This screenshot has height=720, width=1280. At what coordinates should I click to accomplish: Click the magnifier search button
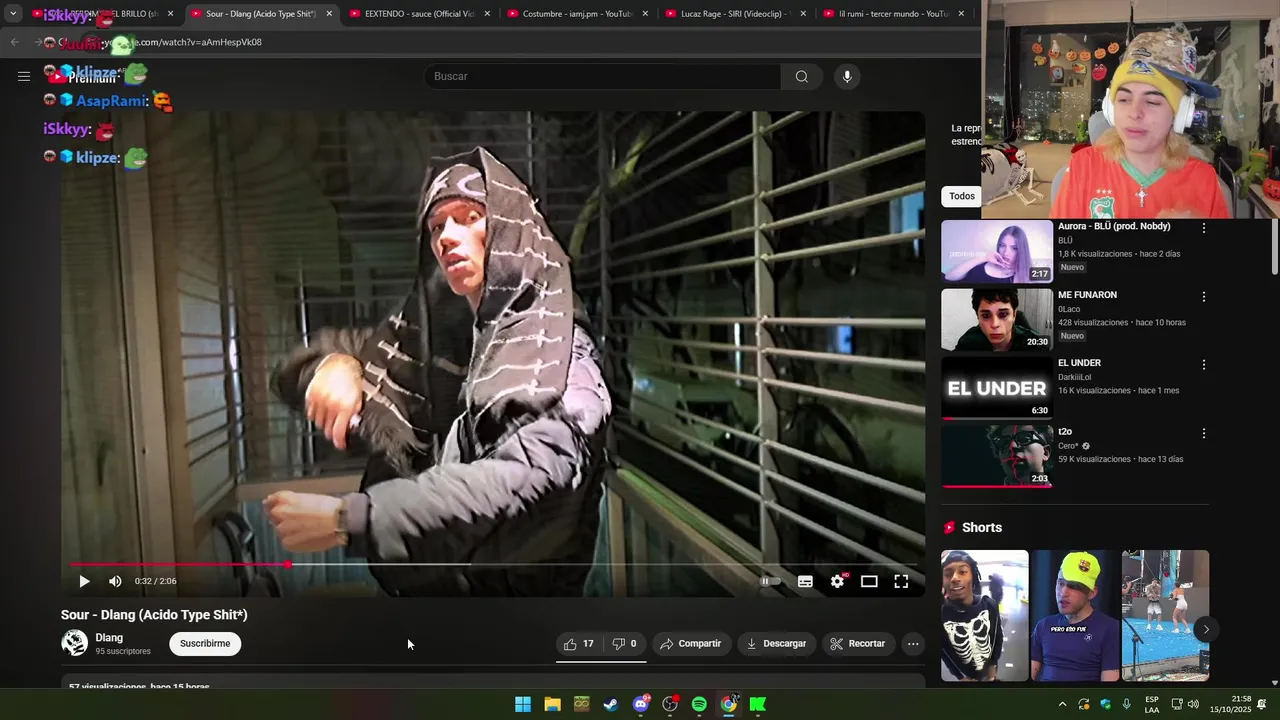pyautogui.click(x=802, y=76)
